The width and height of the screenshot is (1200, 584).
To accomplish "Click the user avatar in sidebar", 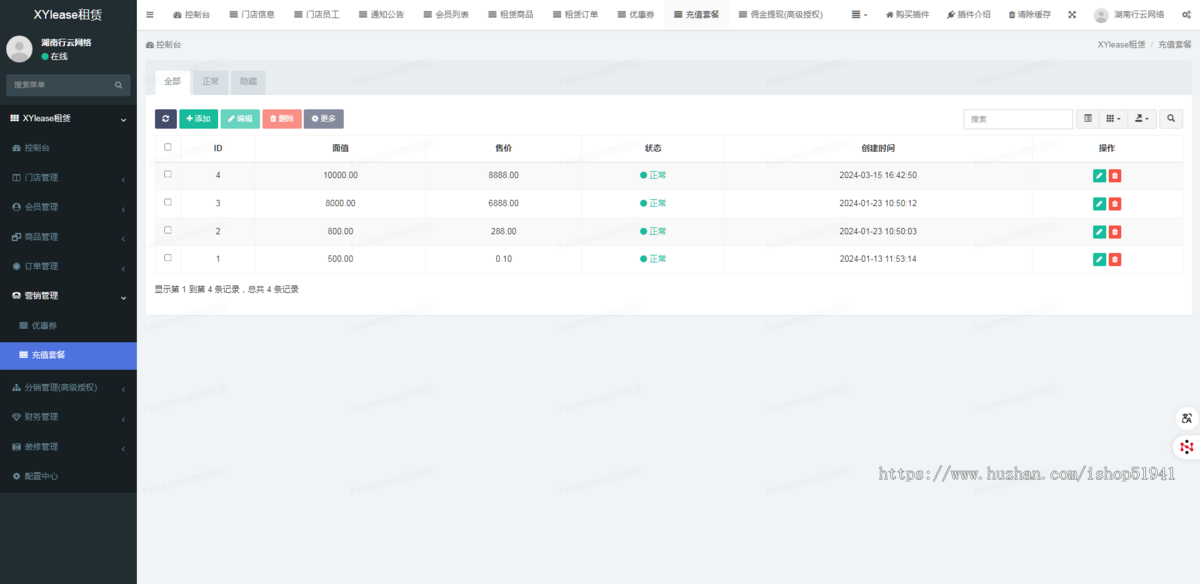I will 19,49.
